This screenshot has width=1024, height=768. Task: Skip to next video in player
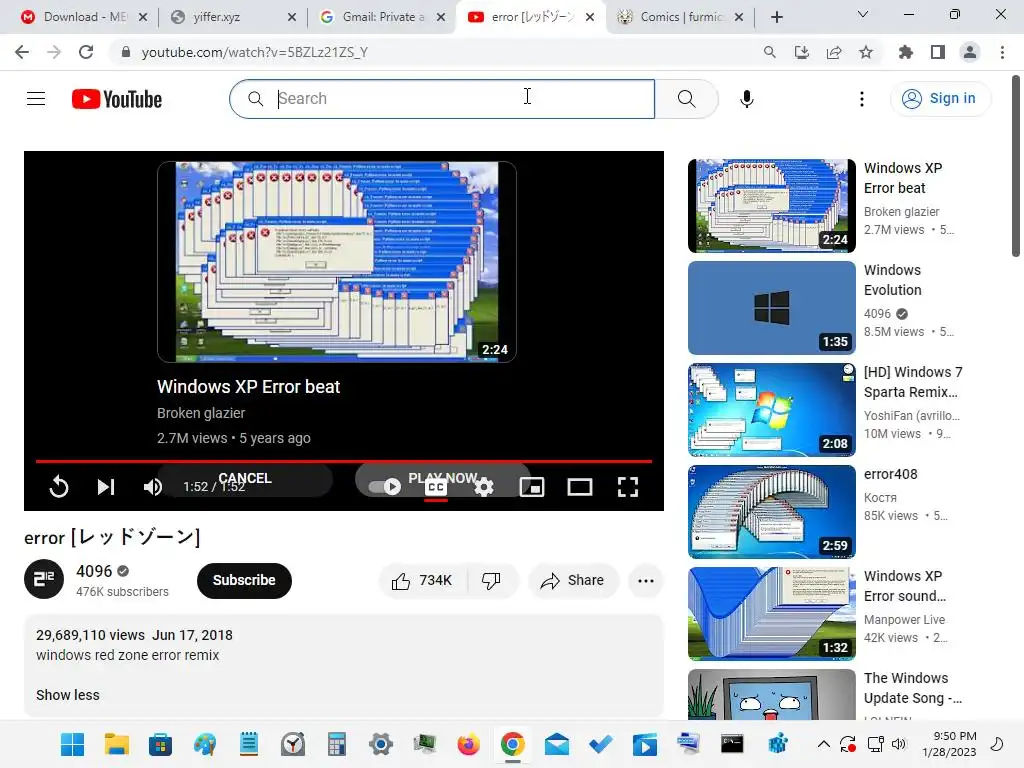click(x=106, y=487)
